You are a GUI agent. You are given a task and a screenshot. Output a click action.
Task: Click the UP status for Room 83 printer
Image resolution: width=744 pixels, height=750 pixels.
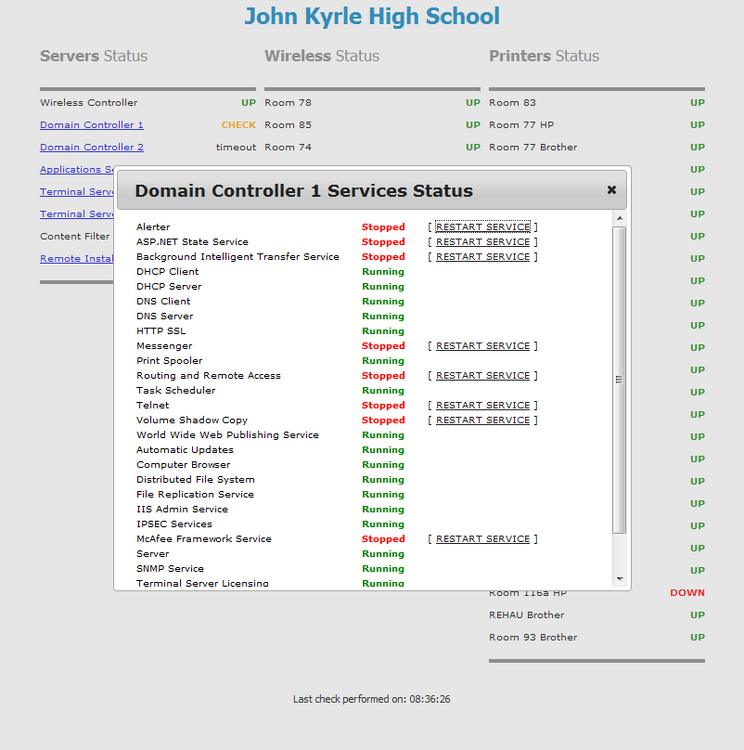coord(697,102)
